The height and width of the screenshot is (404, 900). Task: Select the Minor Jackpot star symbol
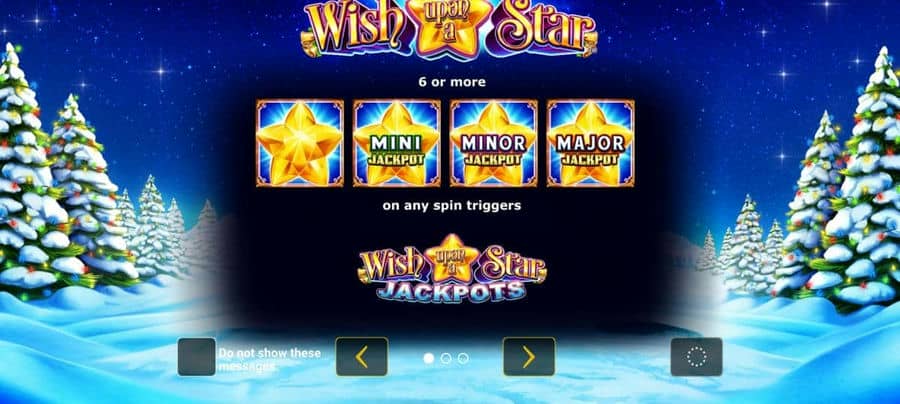[x=494, y=143]
